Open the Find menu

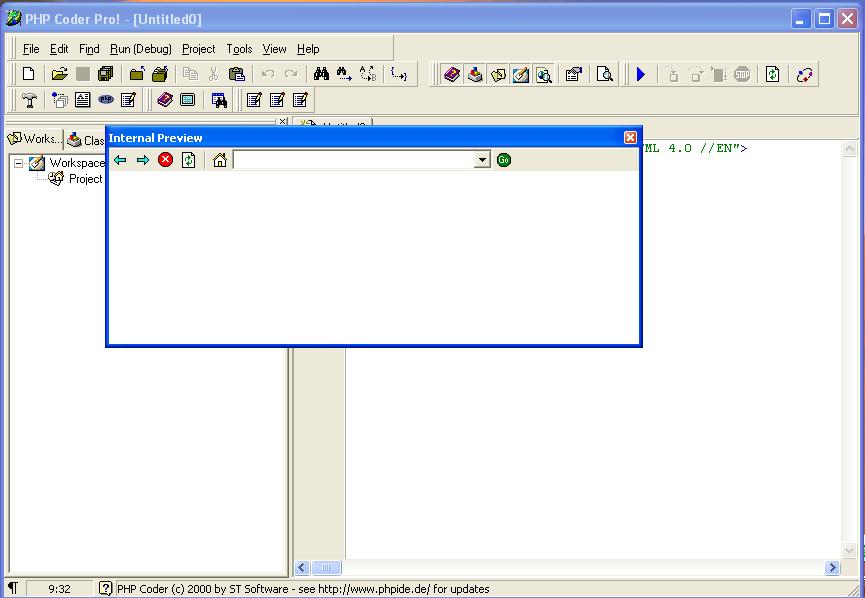click(89, 49)
